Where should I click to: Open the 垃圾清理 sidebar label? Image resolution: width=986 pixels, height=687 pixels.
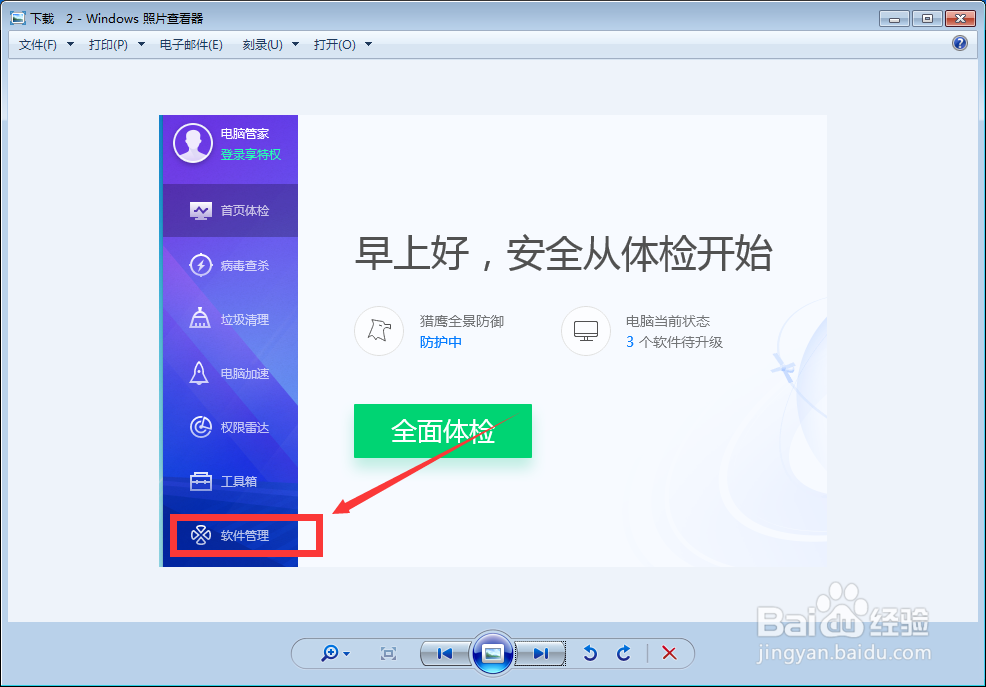pyautogui.click(x=245, y=320)
